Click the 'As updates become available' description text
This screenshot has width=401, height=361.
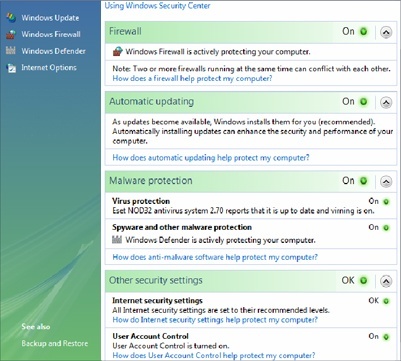[253, 131]
